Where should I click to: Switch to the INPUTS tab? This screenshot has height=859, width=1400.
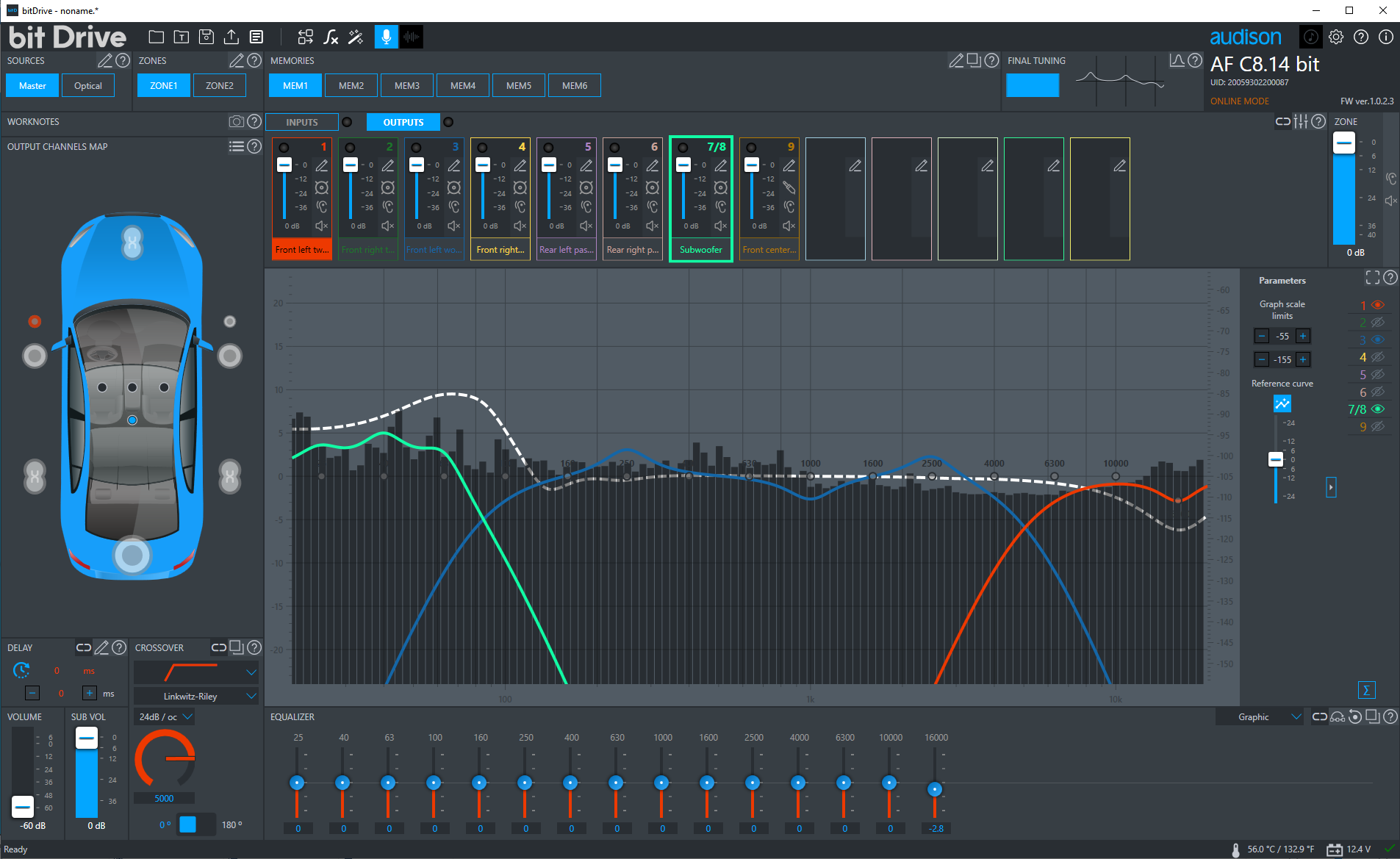(301, 122)
